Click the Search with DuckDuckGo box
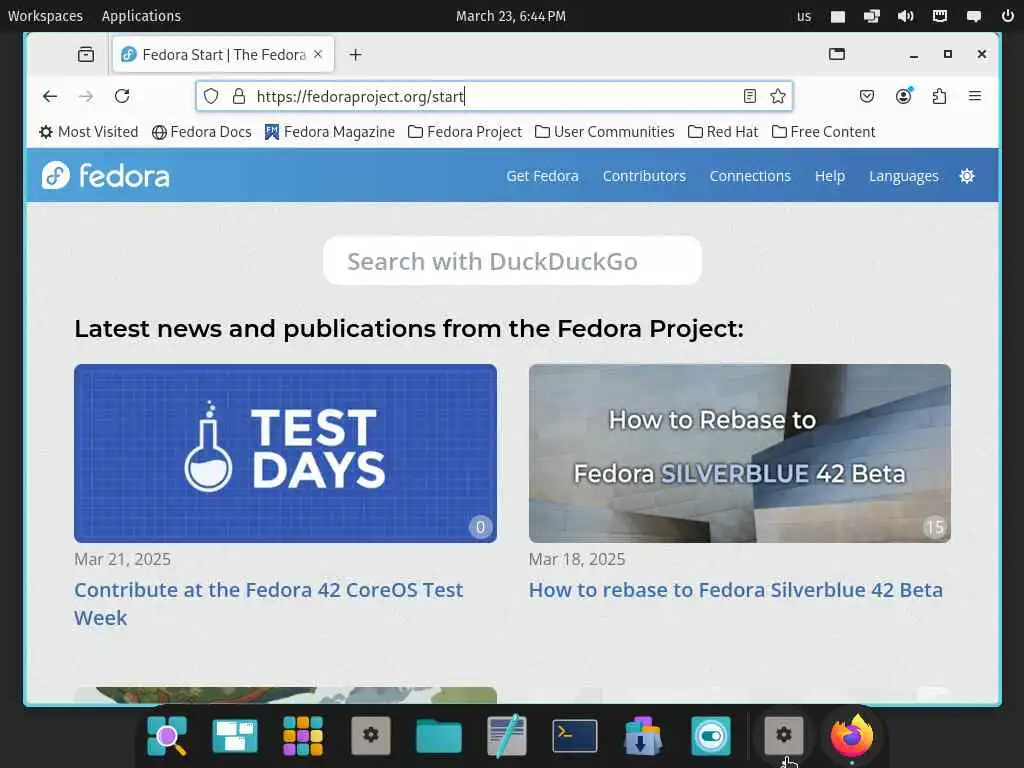 coord(512,261)
